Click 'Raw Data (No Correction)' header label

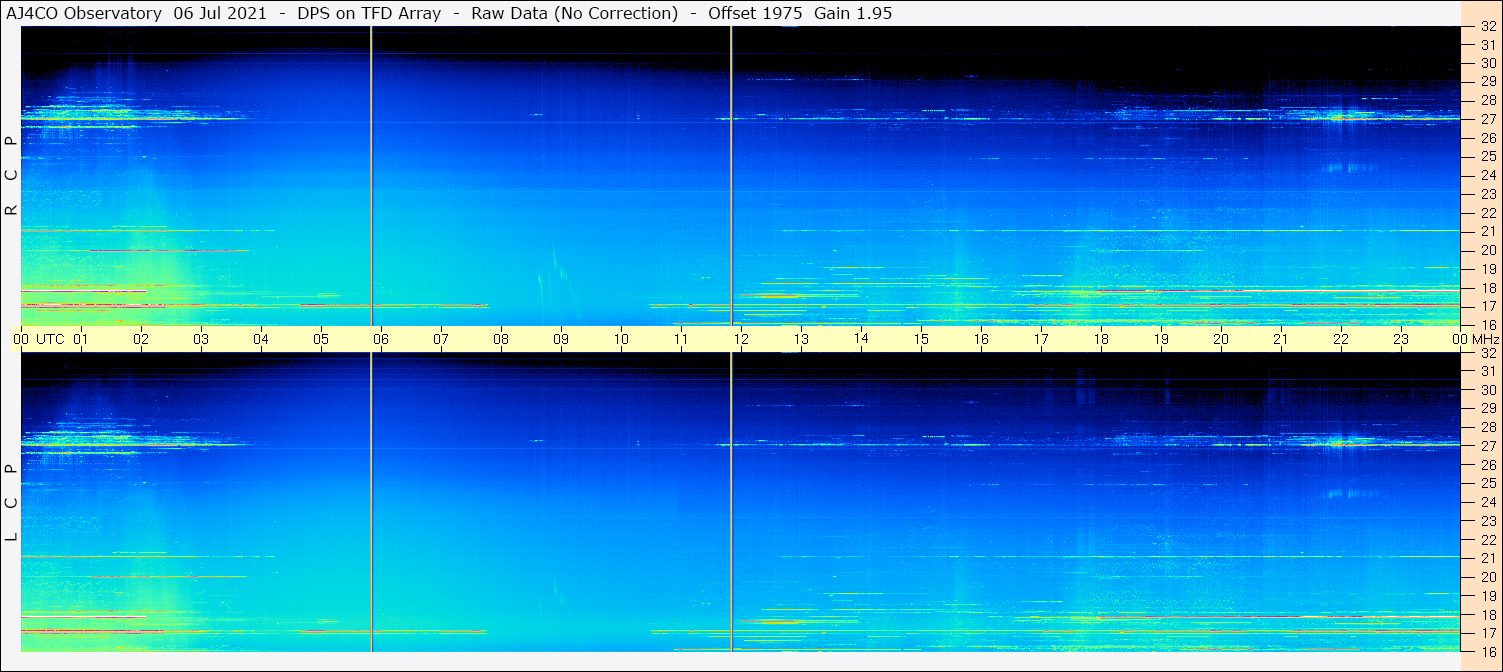coord(575,13)
